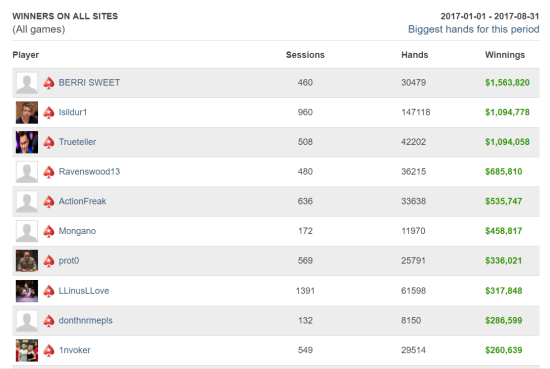Open Biggest hands for this period link
Viewport: 550px width, 369px height.
coord(474,29)
